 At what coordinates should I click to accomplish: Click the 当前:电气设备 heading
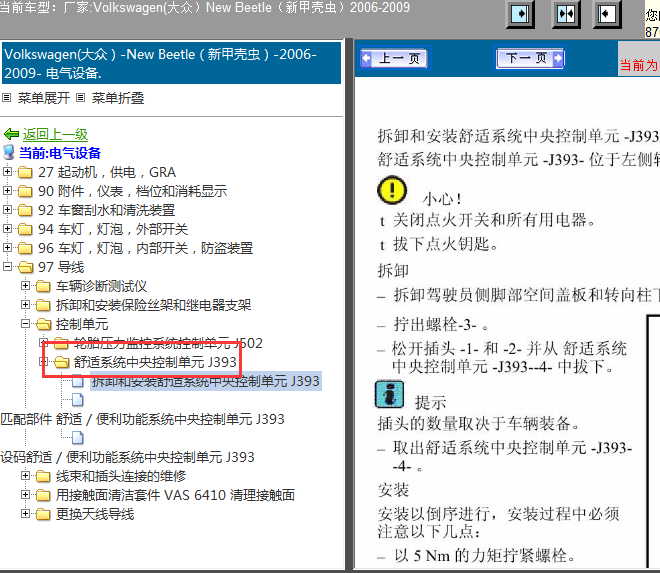(60, 153)
